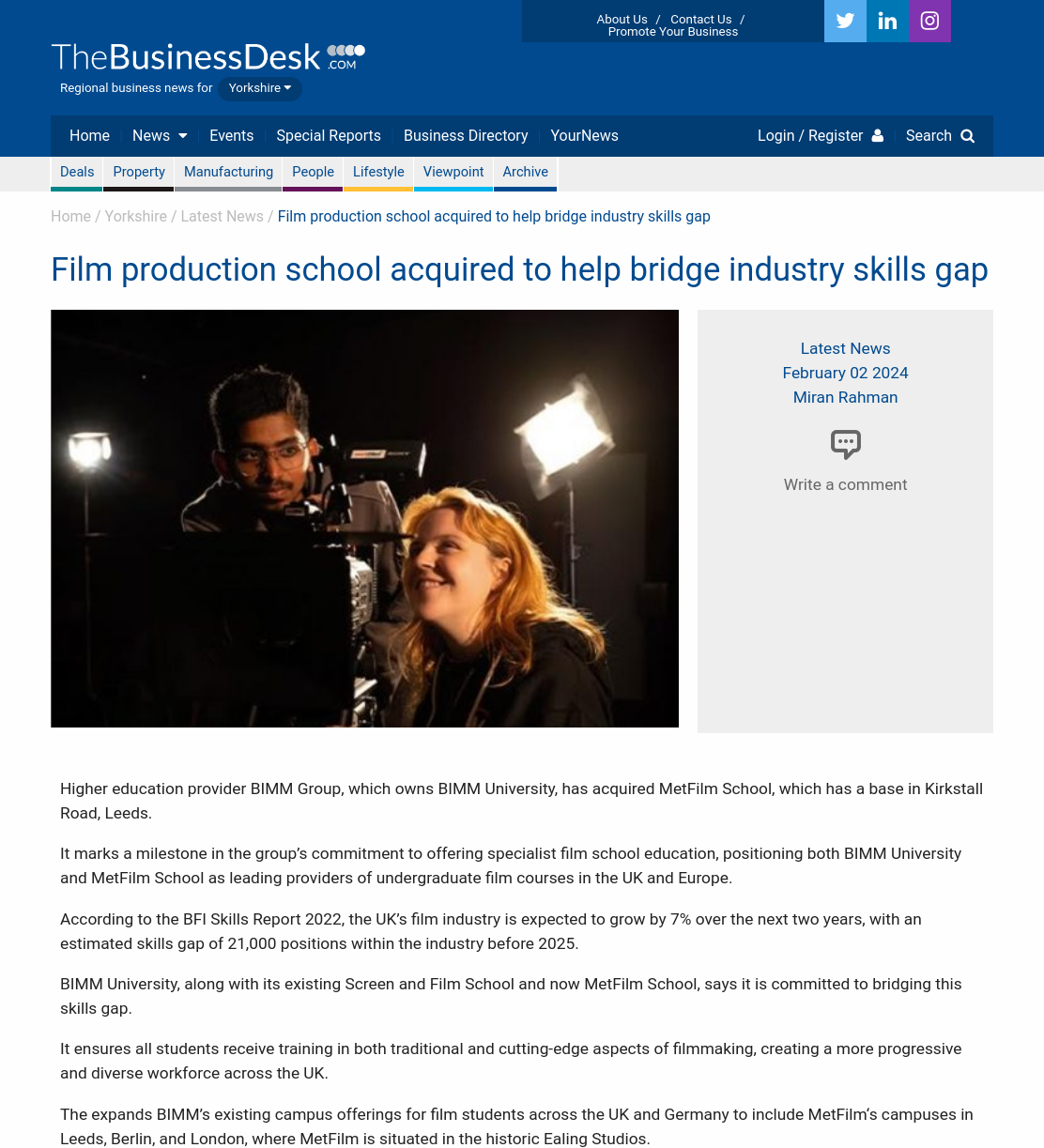Click the Login user profile icon
The width and height of the screenshot is (1044, 1148).
pos(878,136)
